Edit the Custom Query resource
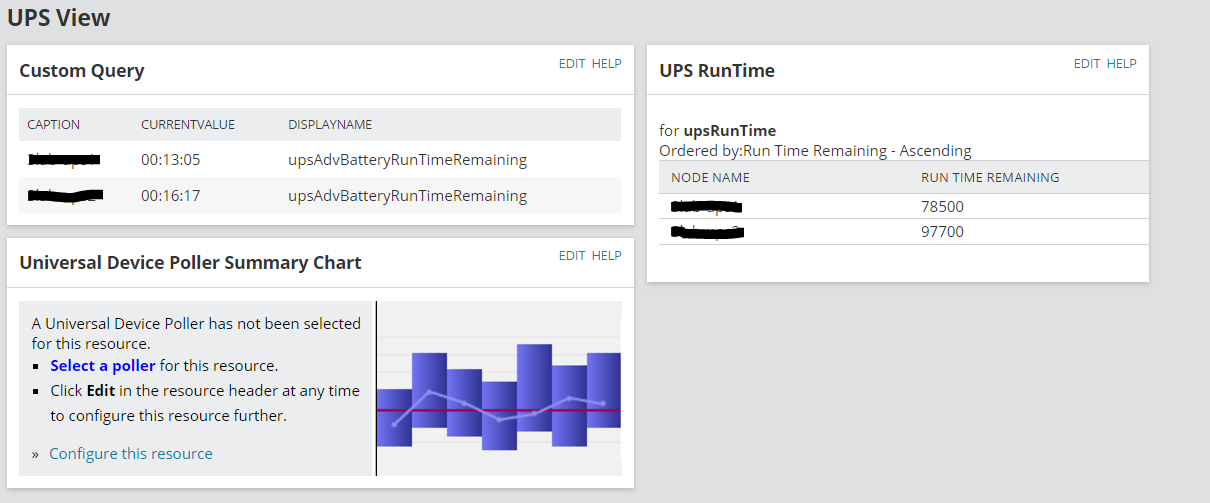Viewport: 1210px width, 503px height. point(572,64)
